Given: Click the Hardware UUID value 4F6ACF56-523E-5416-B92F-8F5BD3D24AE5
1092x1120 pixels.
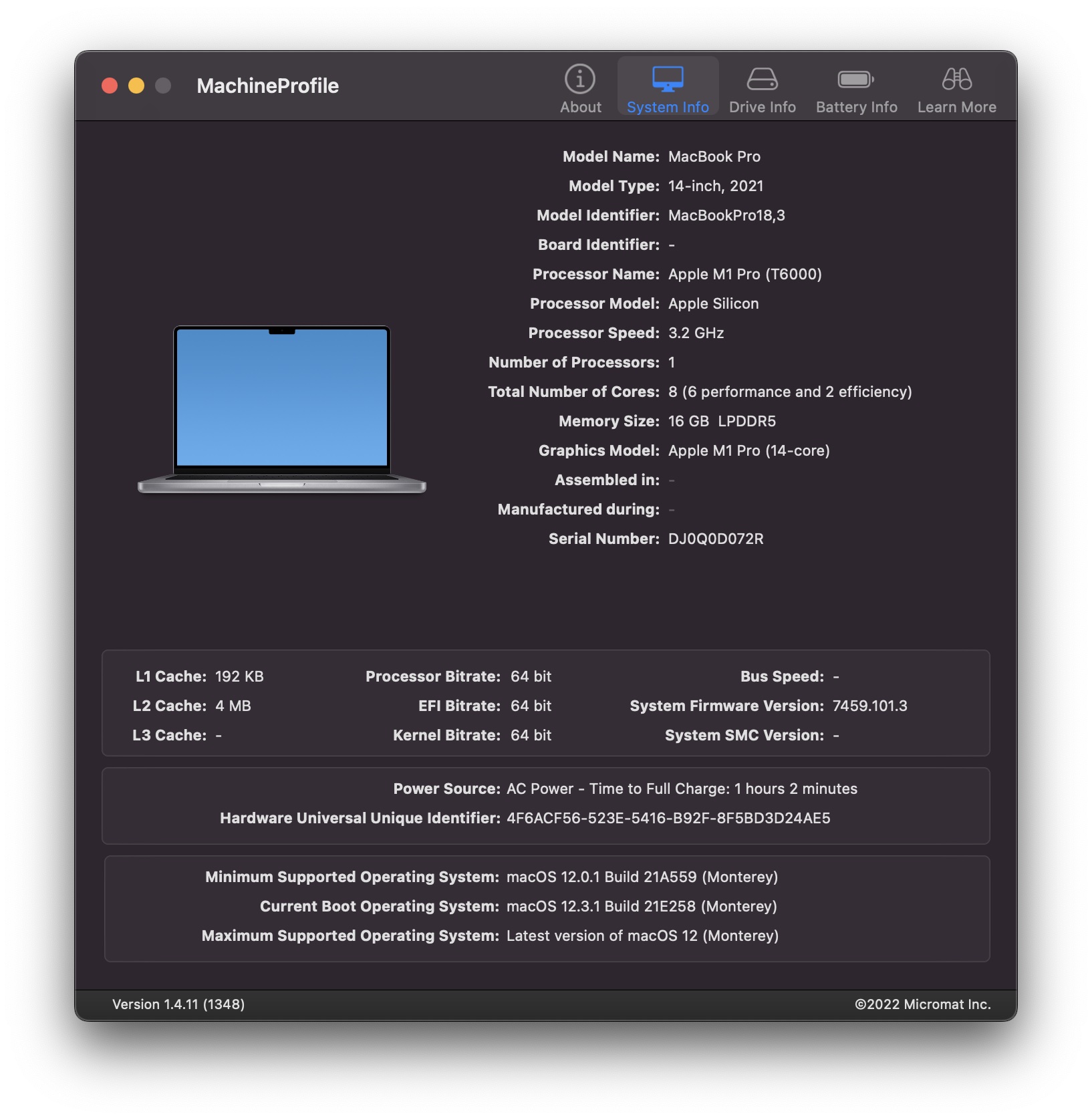Looking at the screenshot, I should tap(668, 818).
